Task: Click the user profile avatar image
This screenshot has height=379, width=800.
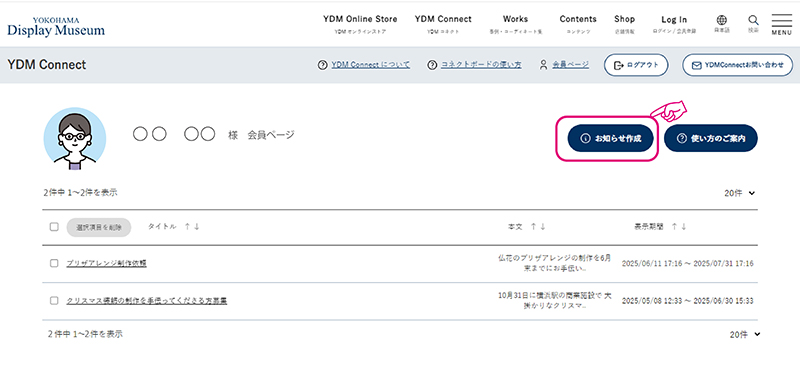Action: click(75, 138)
